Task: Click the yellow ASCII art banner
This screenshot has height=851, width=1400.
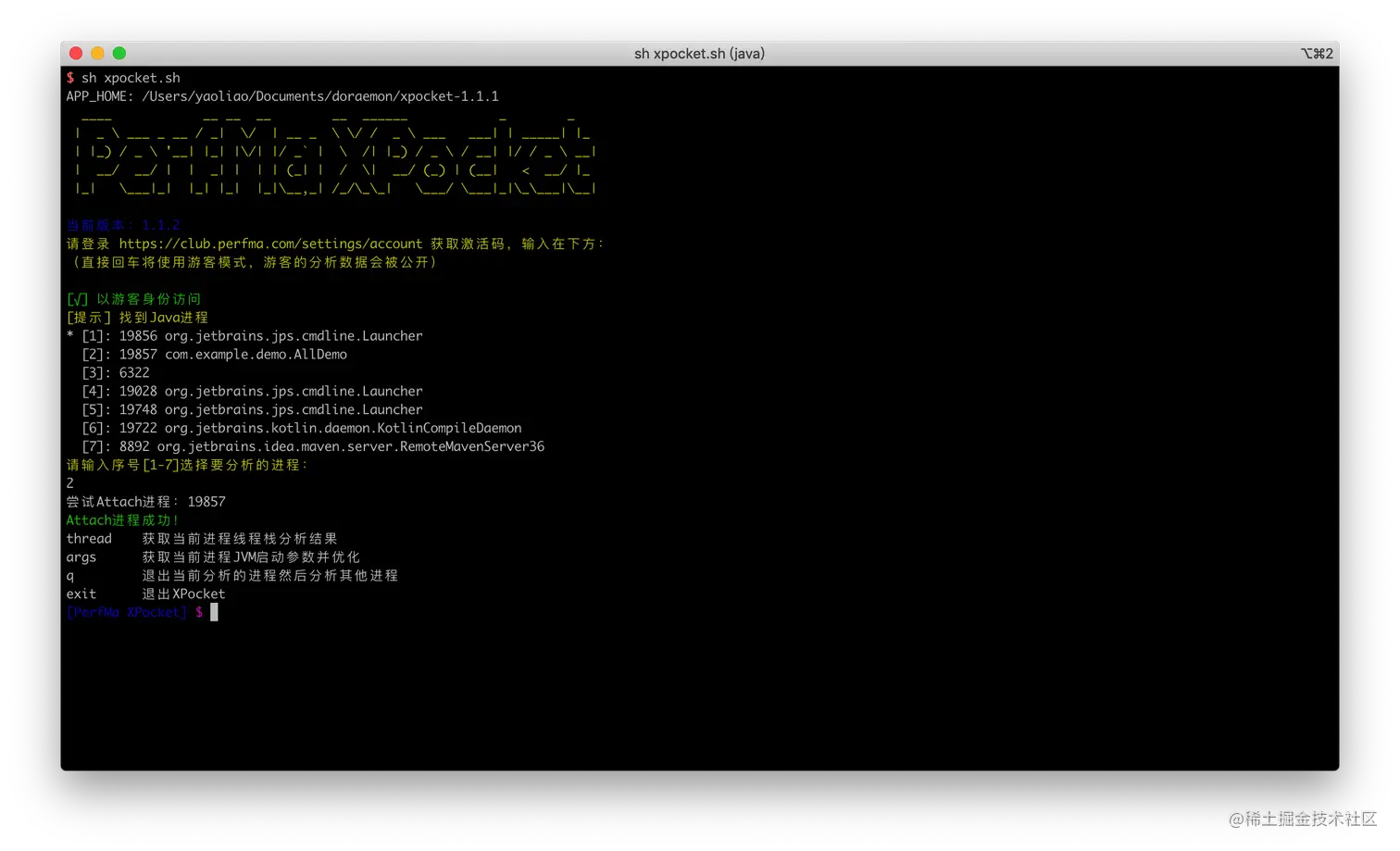Action: [334, 154]
